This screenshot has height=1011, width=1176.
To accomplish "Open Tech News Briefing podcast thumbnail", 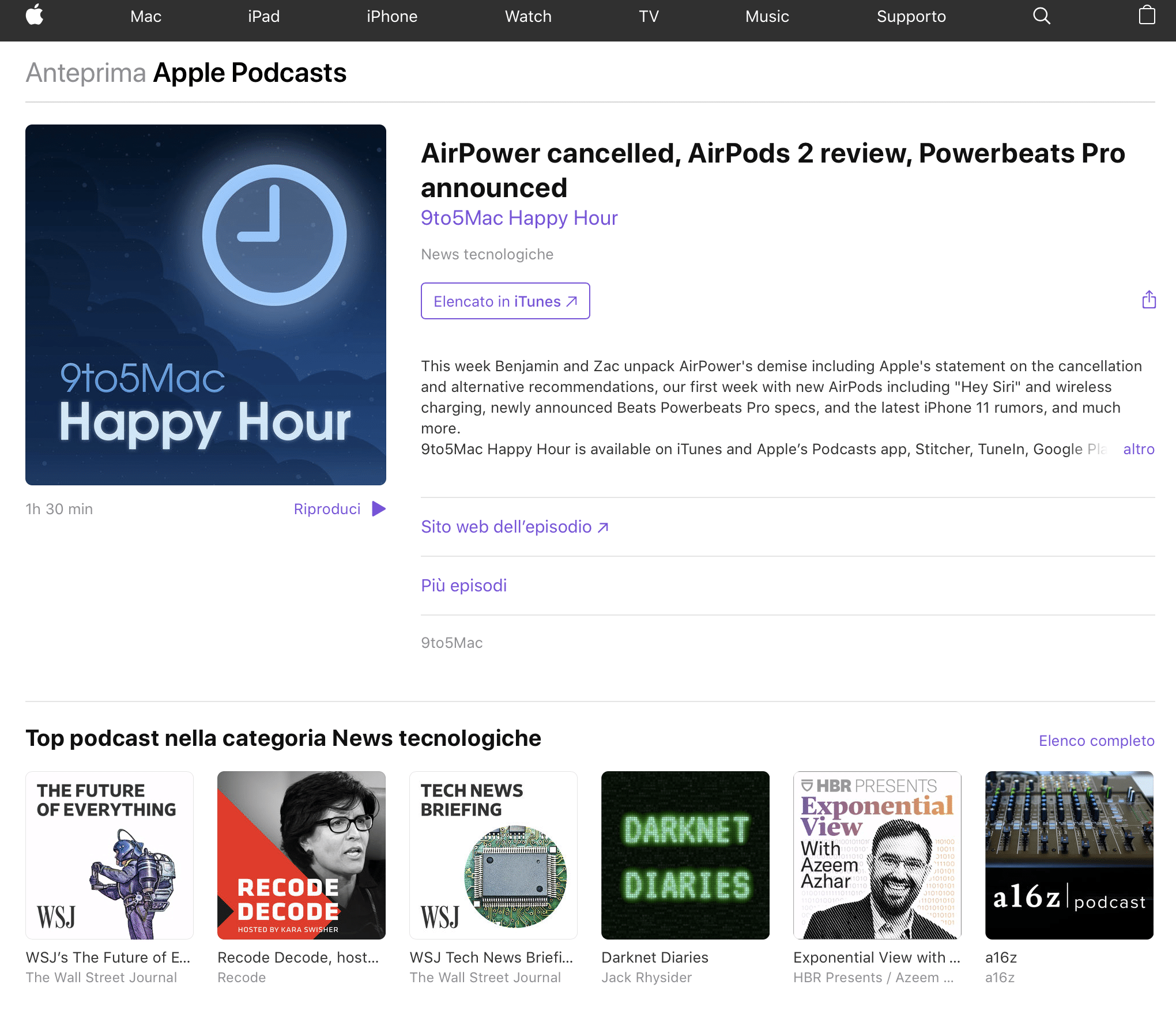I will 493,855.
